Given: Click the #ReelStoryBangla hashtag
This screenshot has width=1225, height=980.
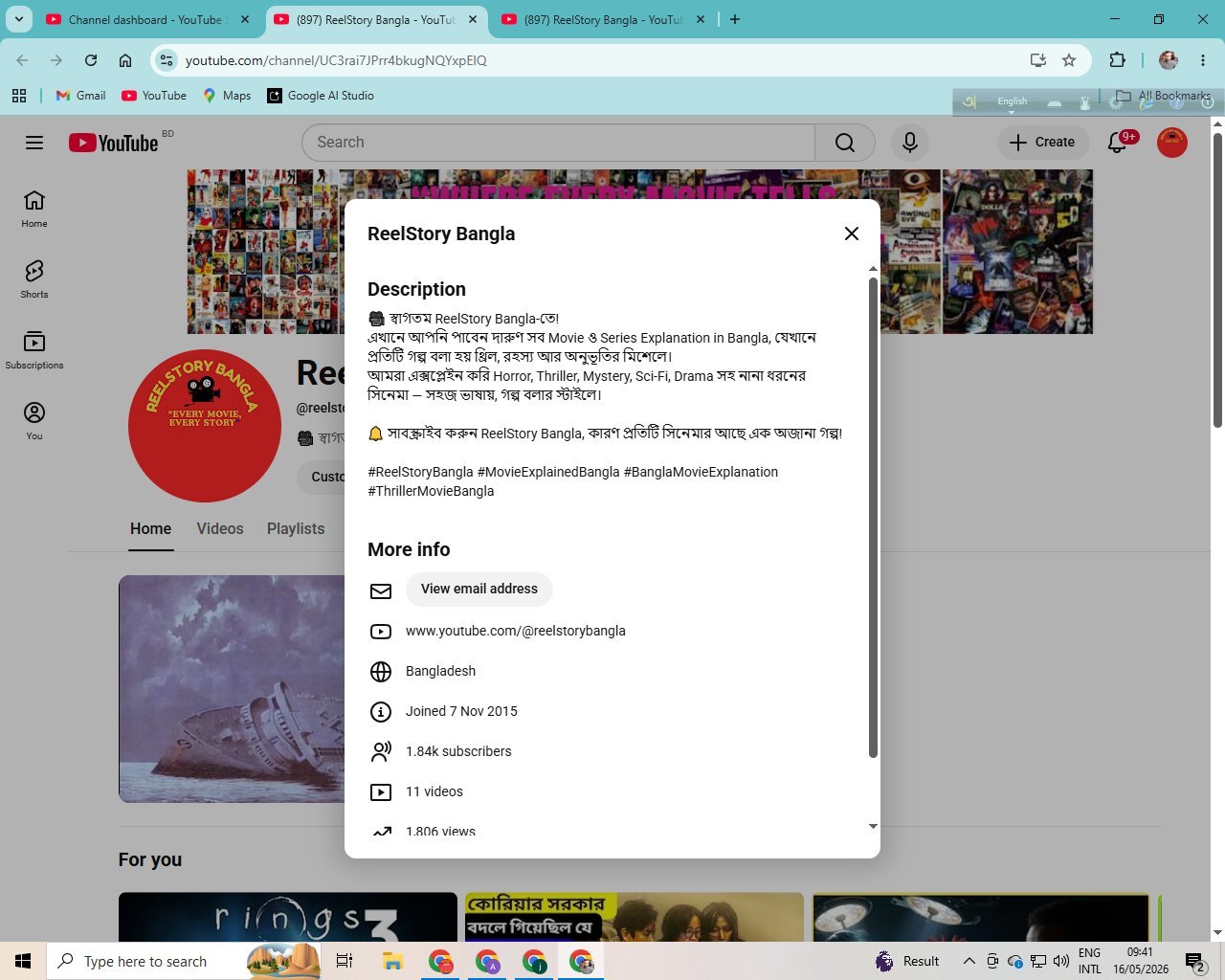Looking at the screenshot, I should click(420, 472).
